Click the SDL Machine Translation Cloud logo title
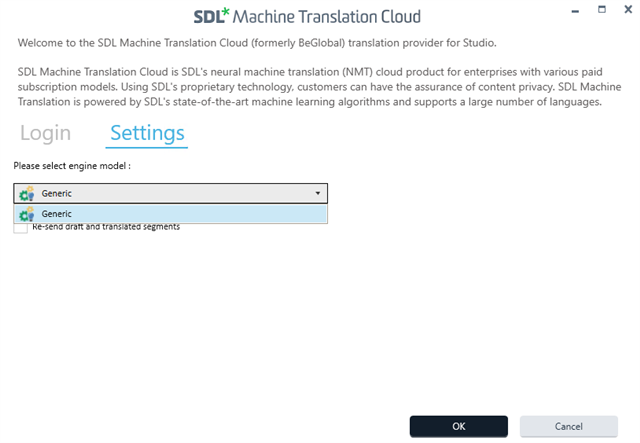640x443 pixels. pyautogui.click(x=307, y=16)
